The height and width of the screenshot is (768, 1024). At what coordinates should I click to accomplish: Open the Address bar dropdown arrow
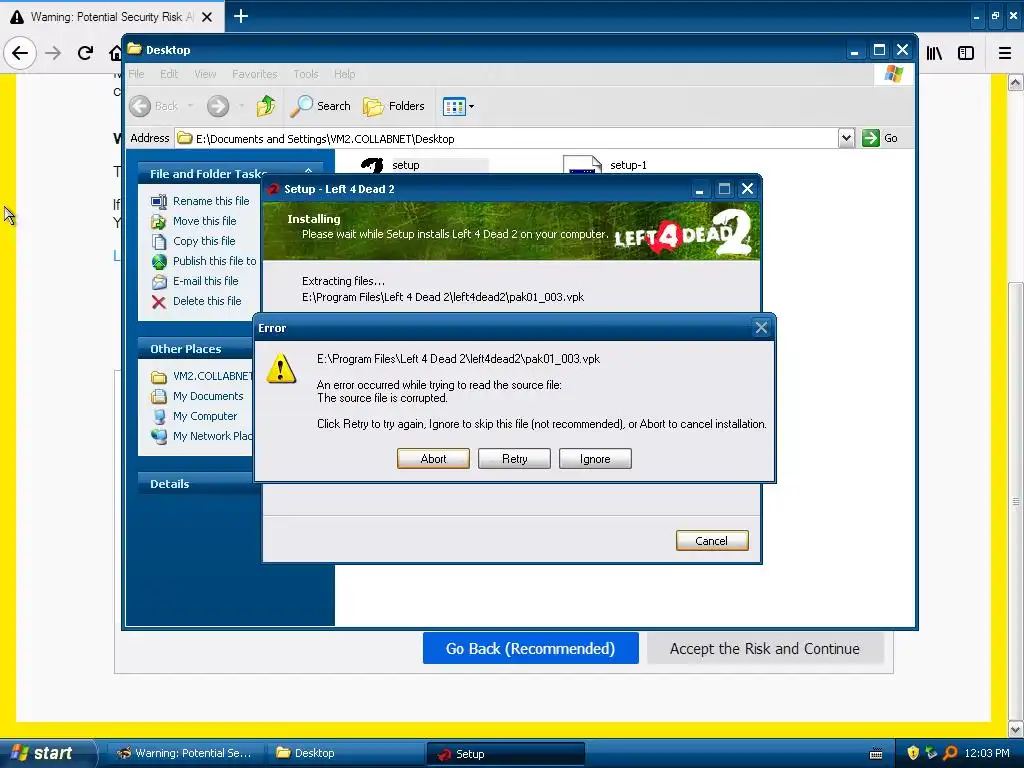click(846, 138)
